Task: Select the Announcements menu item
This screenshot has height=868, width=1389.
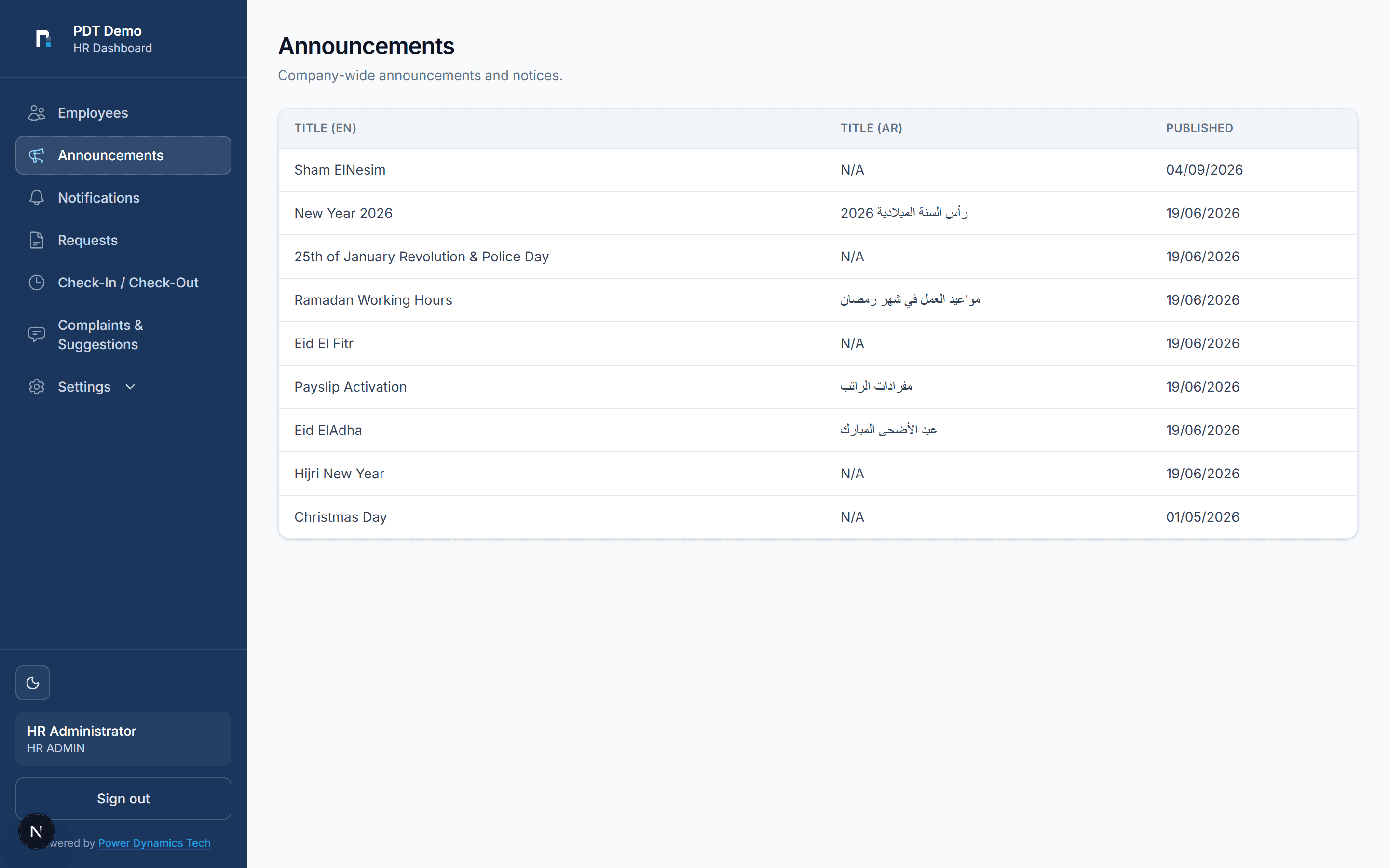Action: coord(123,156)
